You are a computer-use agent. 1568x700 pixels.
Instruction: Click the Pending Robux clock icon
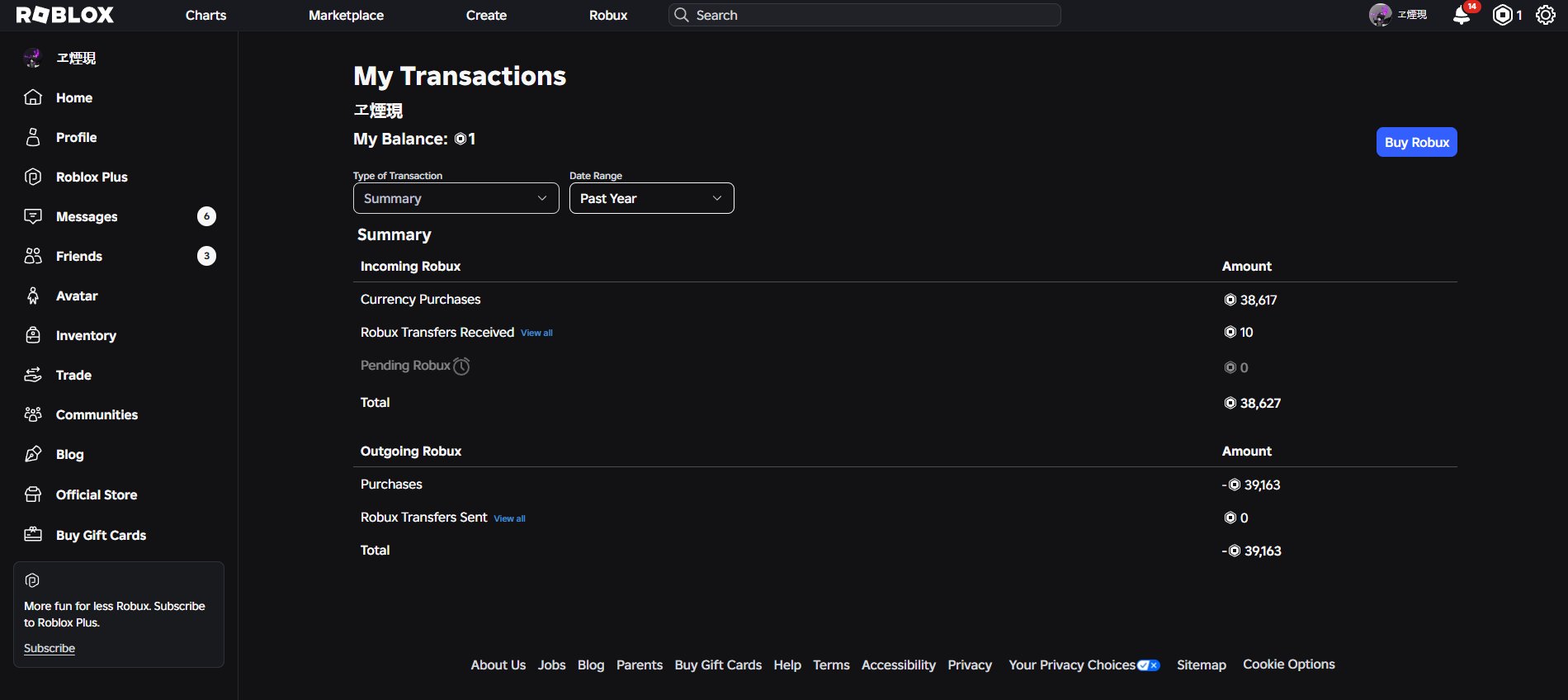461,366
